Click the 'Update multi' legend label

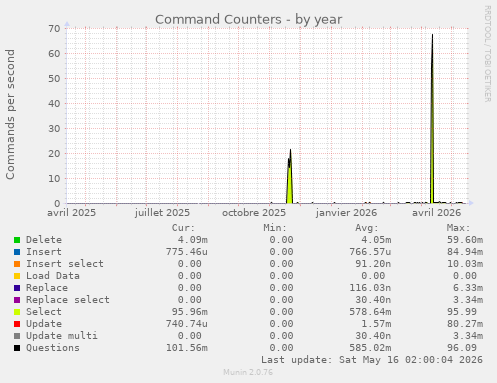62,336
